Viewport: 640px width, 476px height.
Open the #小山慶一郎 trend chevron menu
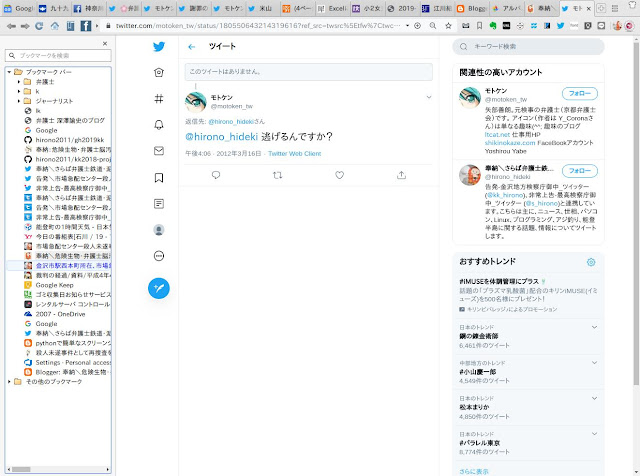coord(594,363)
